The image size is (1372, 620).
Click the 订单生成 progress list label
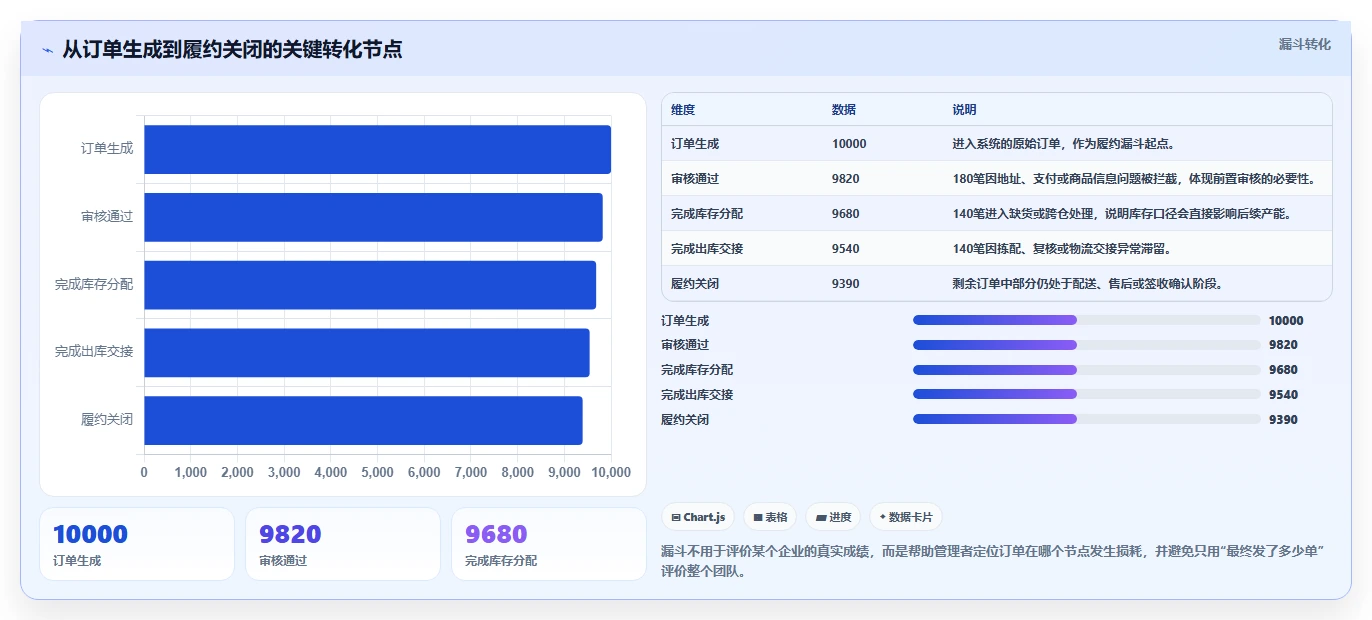point(685,321)
